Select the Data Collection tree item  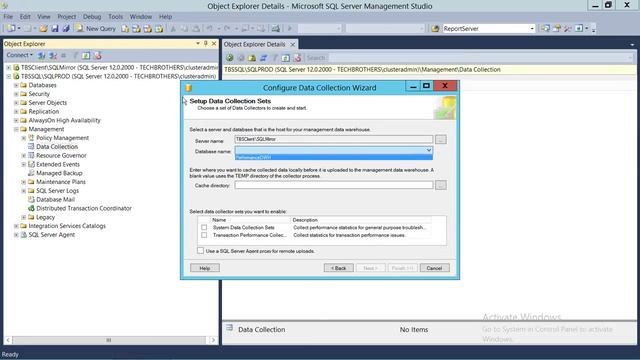(x=57, y=147)
